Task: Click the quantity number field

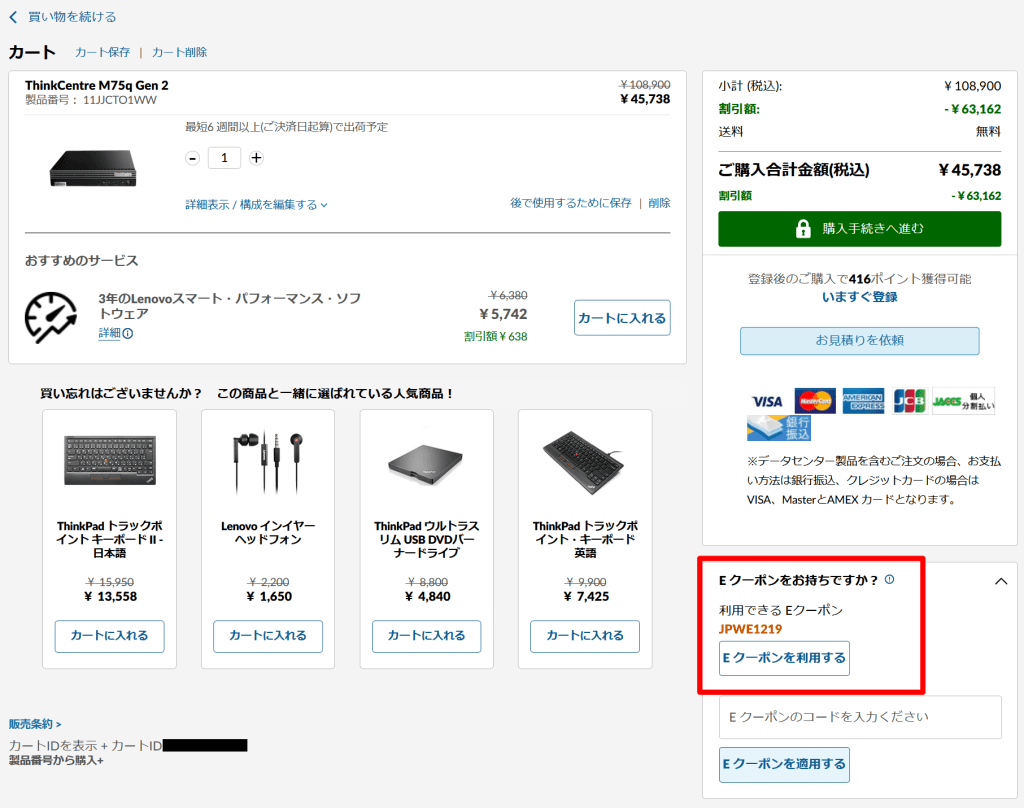Action: coord(224,158)
